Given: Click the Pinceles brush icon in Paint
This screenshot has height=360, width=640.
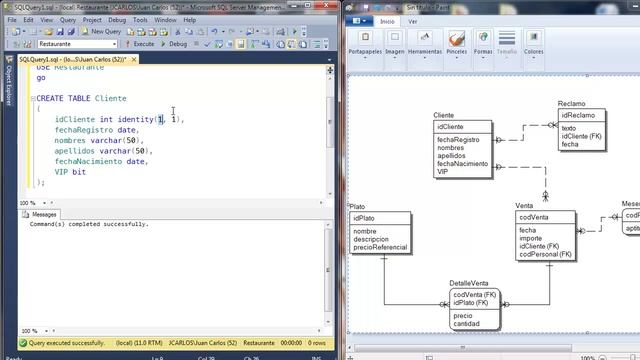Looking at the screenshot, I should [456, 39].
